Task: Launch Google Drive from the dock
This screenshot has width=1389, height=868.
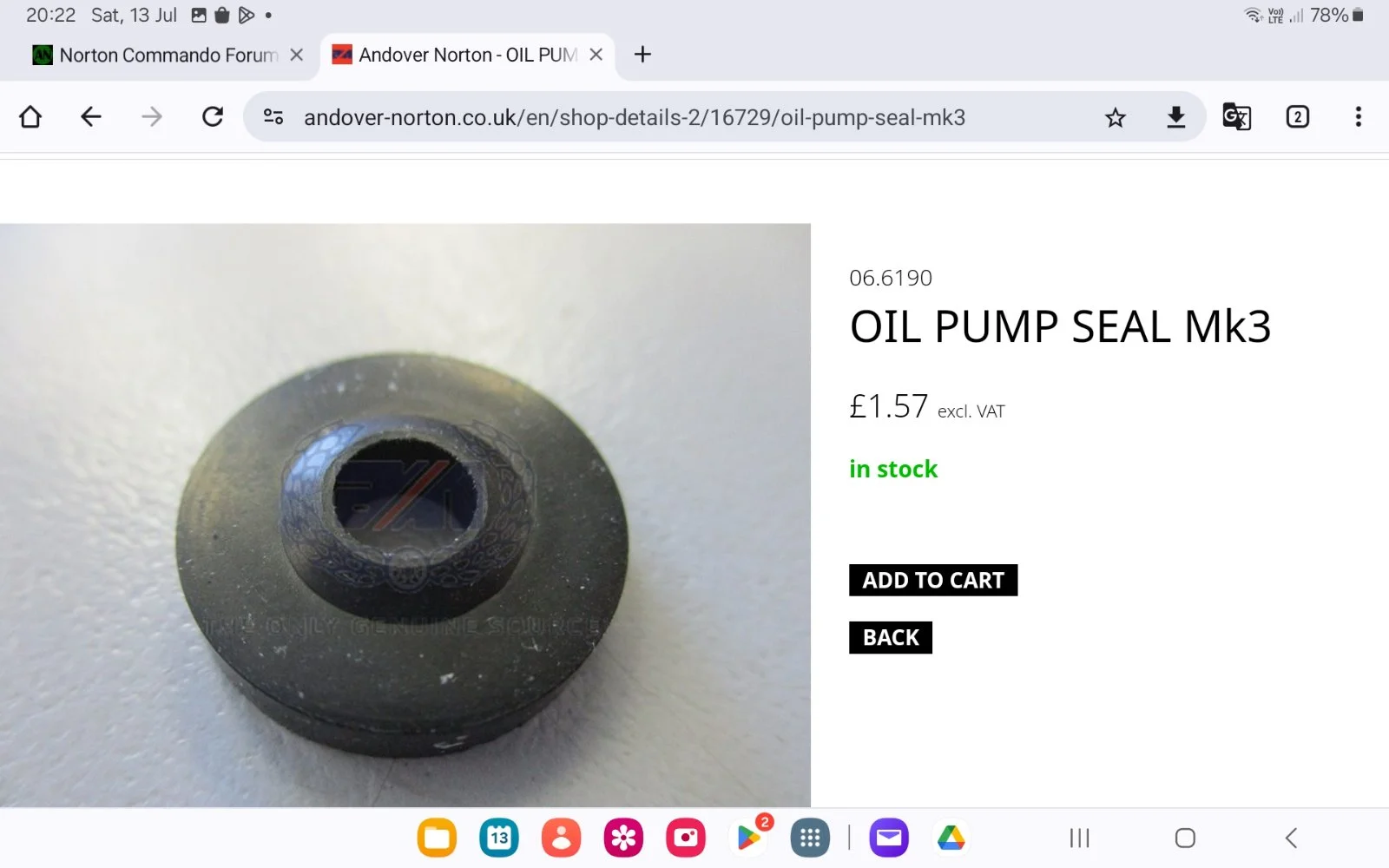Action: (x=951, y=838)
